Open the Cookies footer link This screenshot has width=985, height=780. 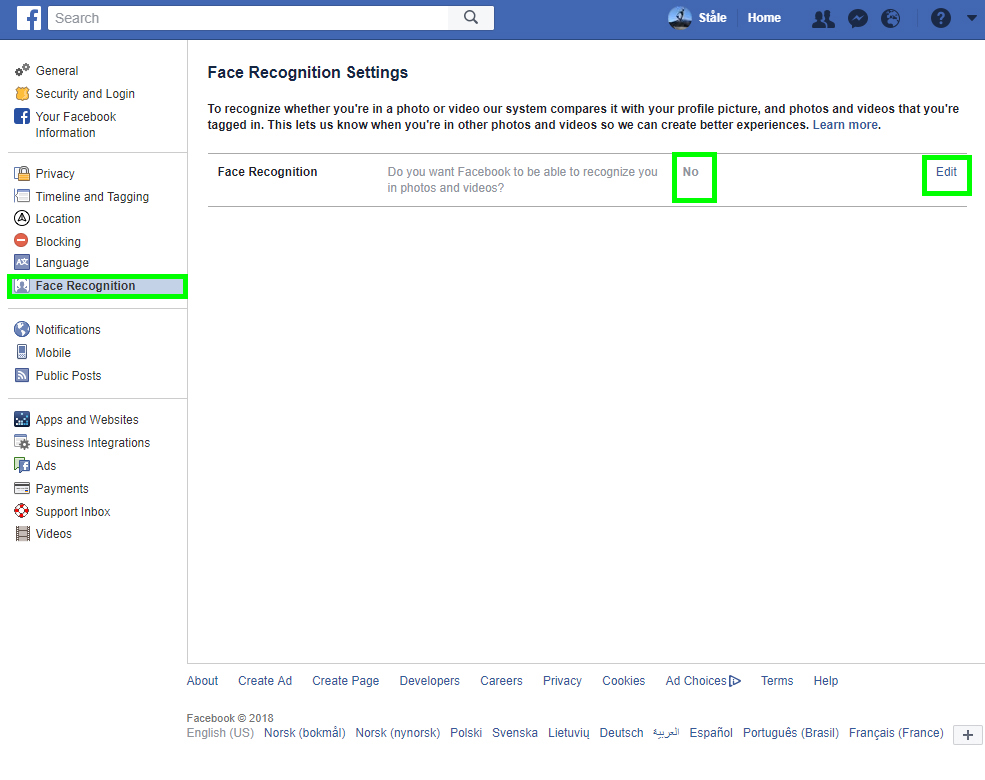tap(623, 681)
